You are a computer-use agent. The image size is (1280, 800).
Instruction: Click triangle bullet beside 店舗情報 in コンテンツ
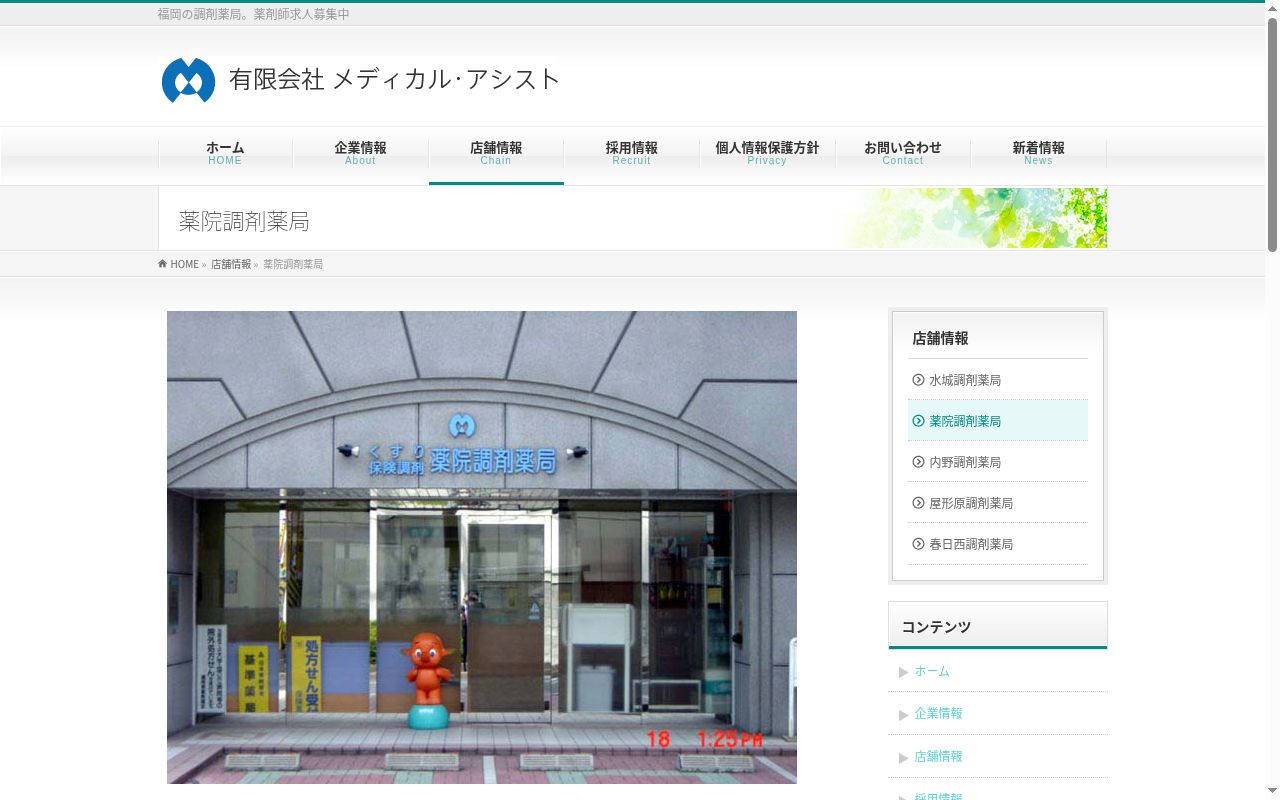pos(903,757)
